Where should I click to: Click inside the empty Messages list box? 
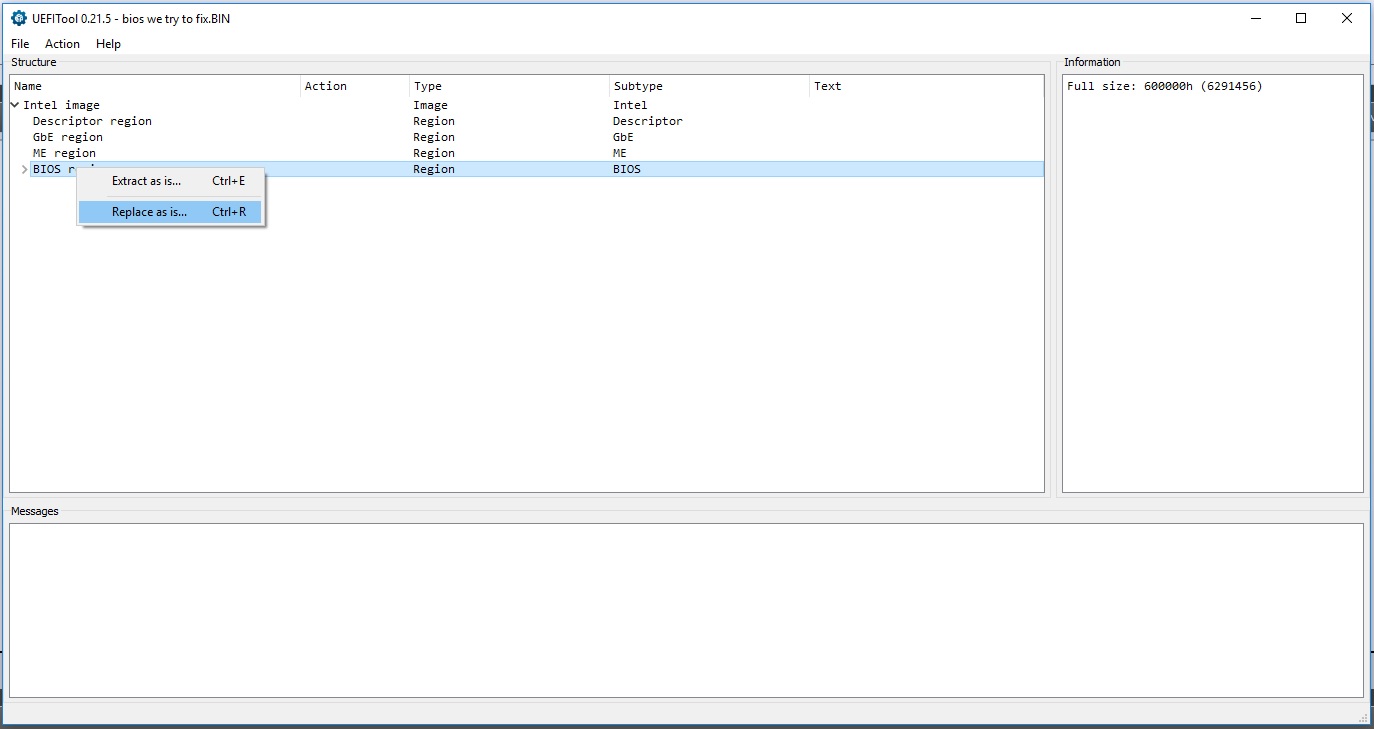tap(686, 610)
